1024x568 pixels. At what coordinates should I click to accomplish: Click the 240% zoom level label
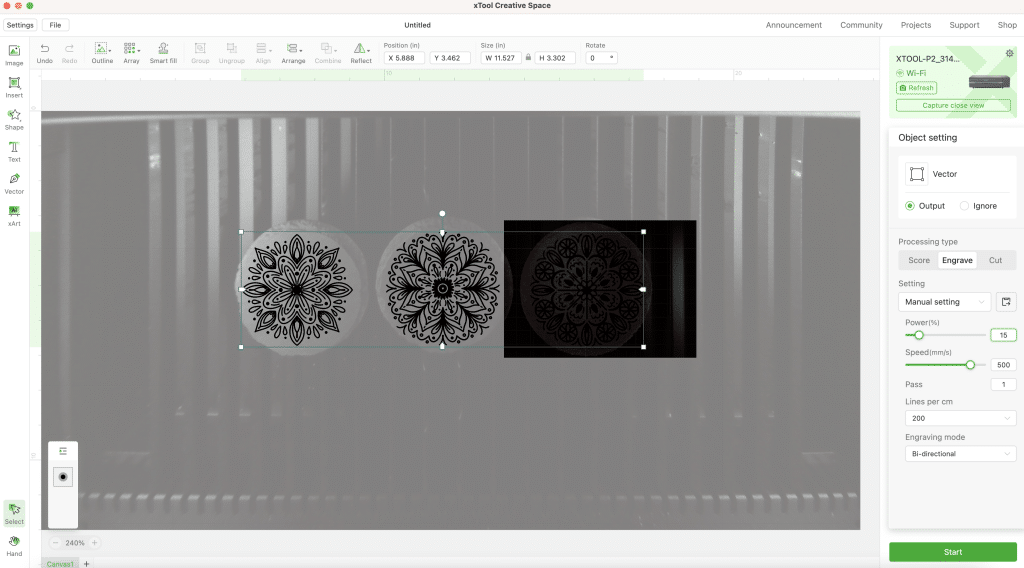pos(75,543)
